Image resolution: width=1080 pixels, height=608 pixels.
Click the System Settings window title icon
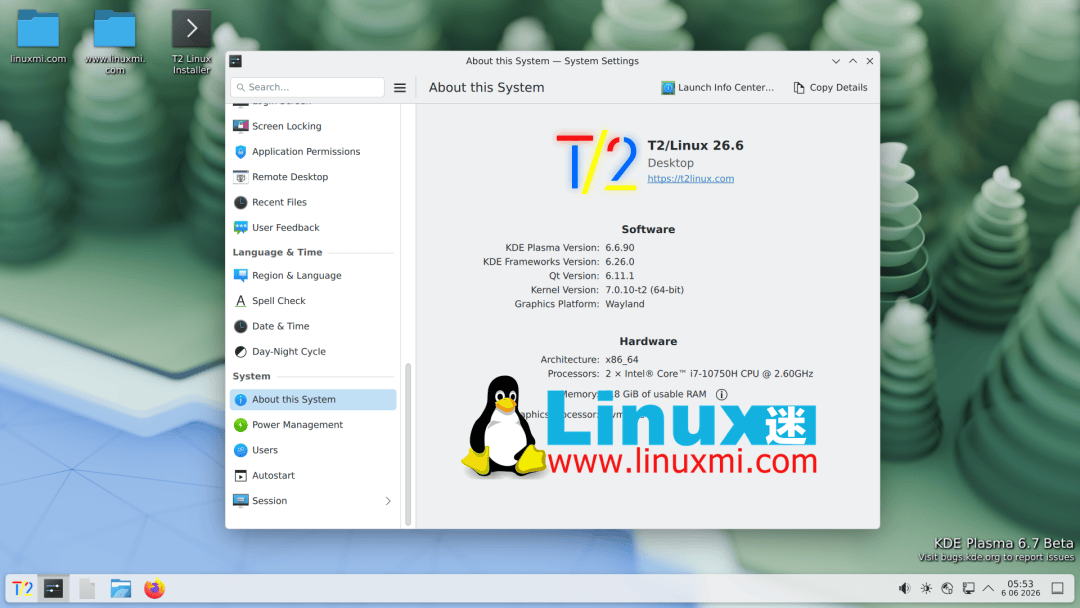point(236,61)
